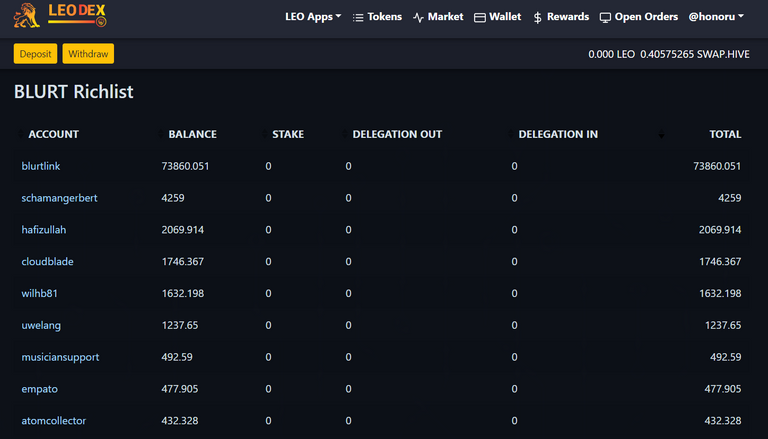Image resolution: width=768 pixels, height=439 pixels.
Task: Open the schamangerbert account link
Action: click(x=59, y=198)
